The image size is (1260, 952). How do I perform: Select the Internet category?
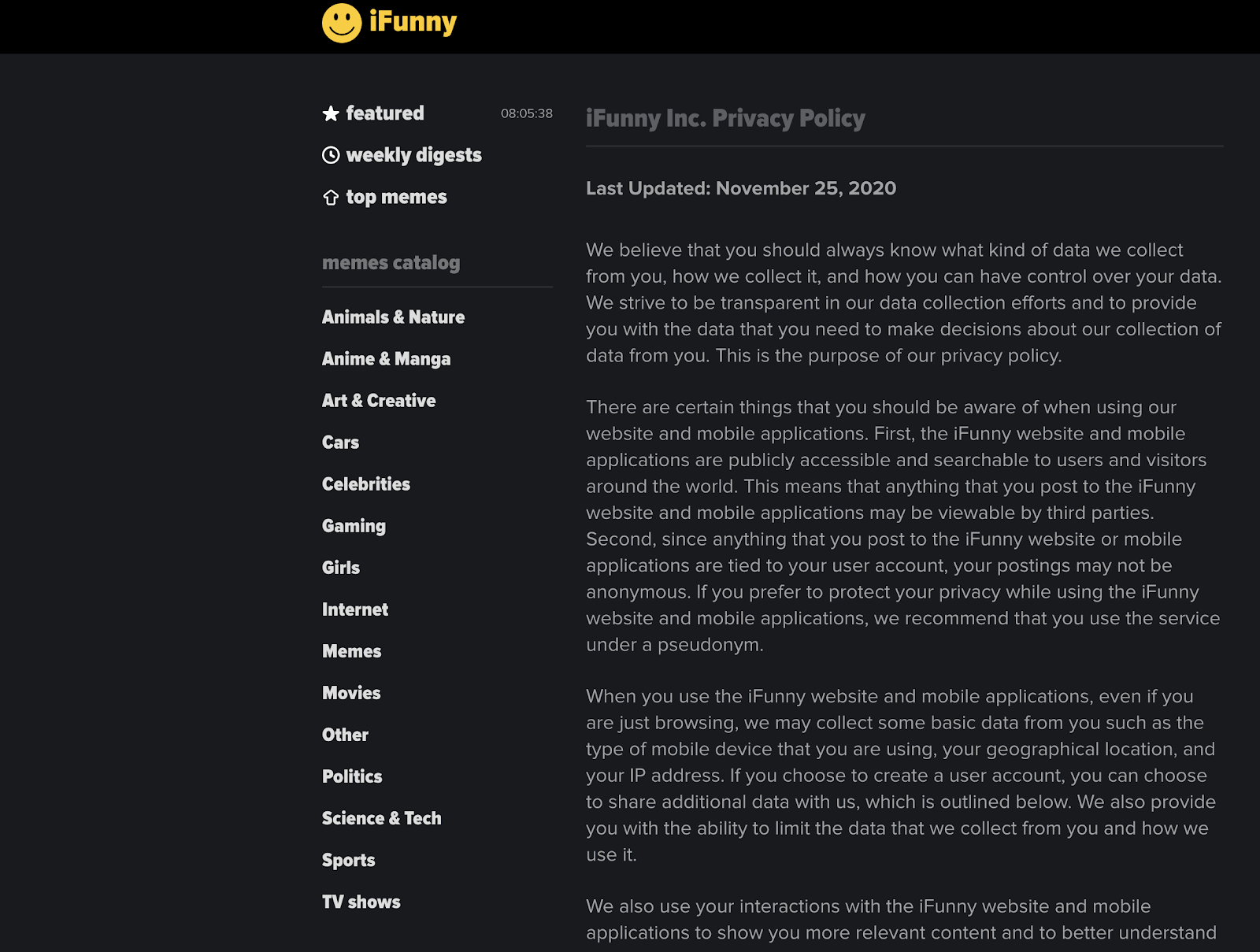(355, 609)
